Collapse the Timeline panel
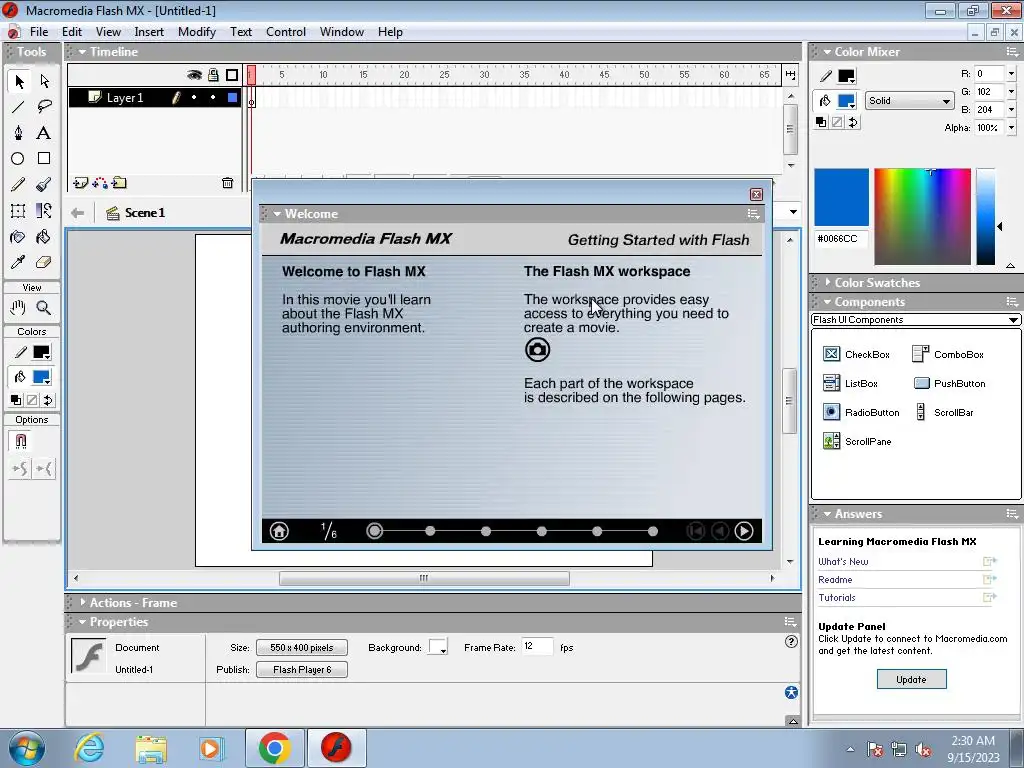 (82, 52)
